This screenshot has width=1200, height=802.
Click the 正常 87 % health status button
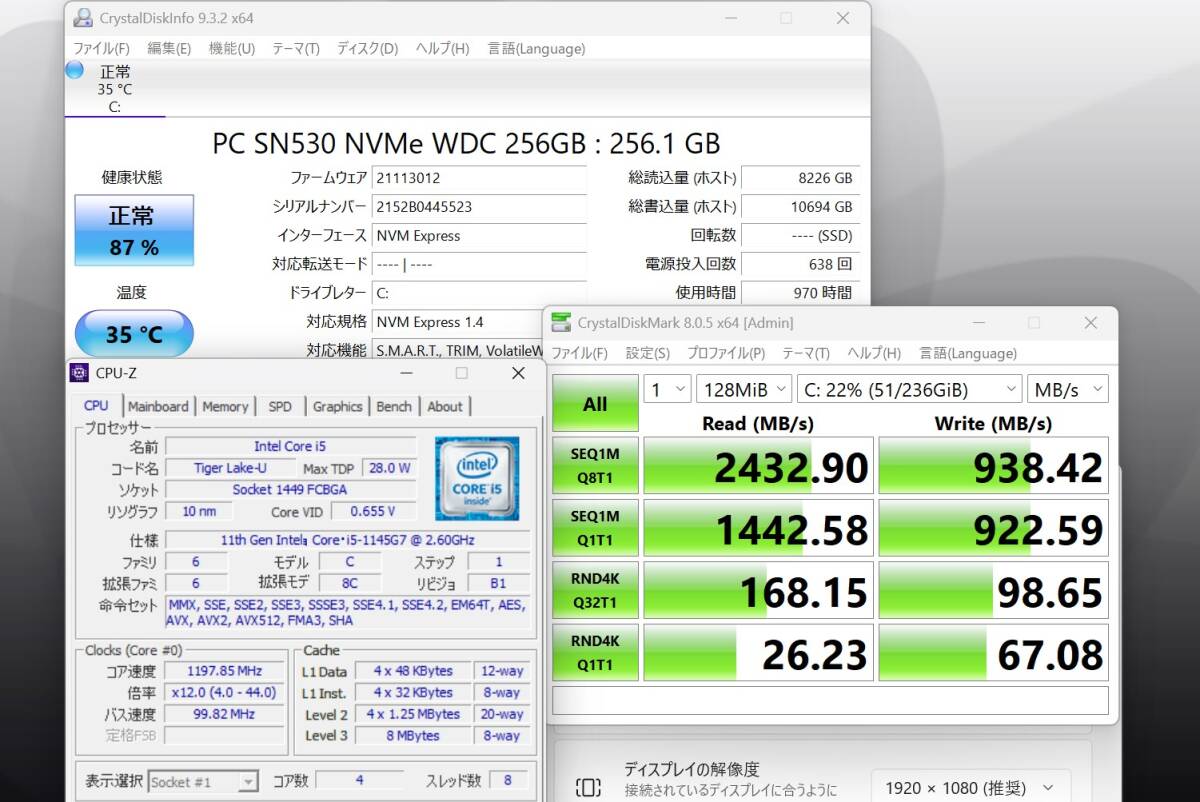pos(134,230)
